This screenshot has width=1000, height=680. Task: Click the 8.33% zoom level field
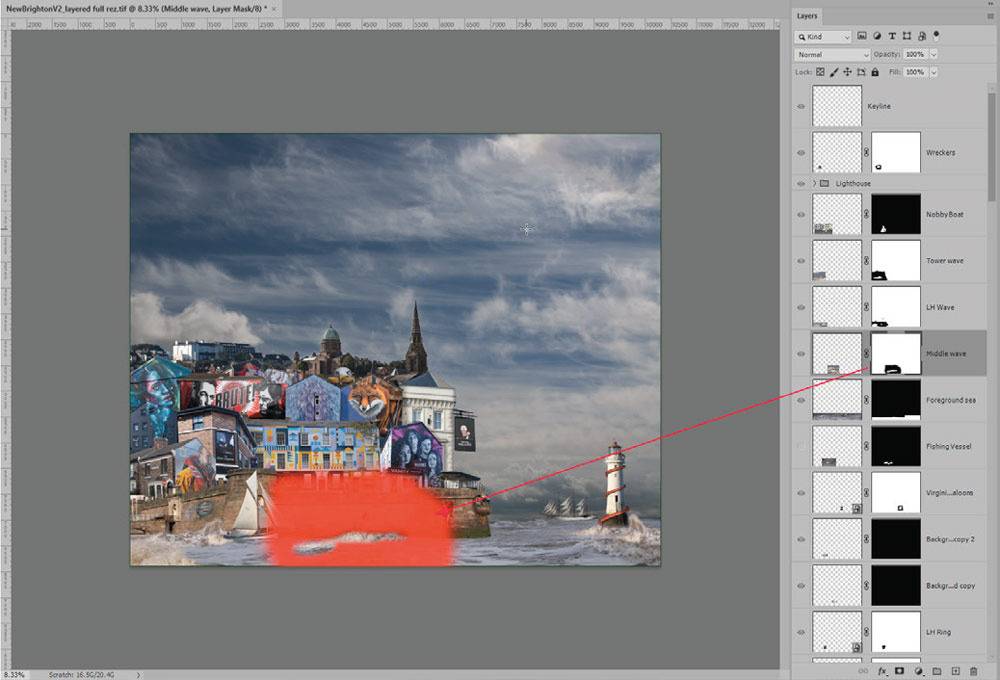(15, 674)
